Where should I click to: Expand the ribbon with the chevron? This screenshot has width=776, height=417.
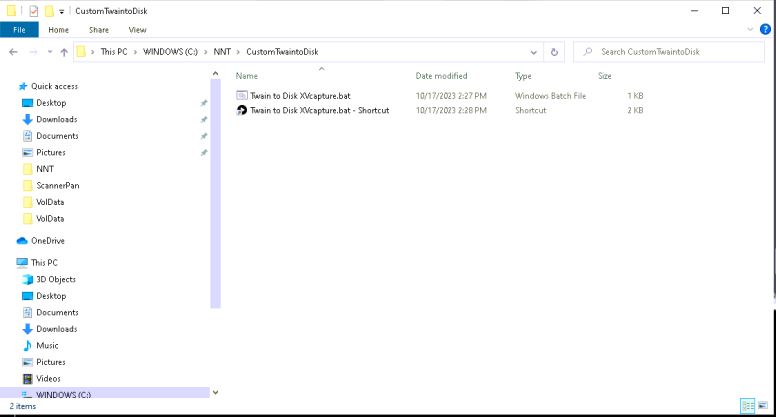coord(750,30)
